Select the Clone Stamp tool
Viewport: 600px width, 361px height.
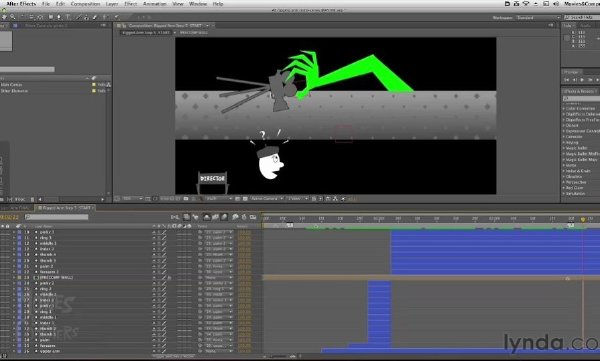pos(86,17)
